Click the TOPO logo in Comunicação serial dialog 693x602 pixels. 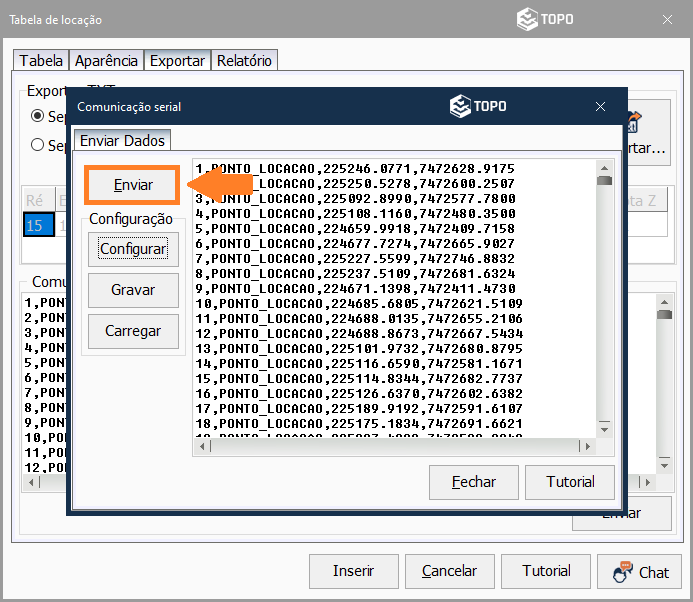(x=478, y=106)
